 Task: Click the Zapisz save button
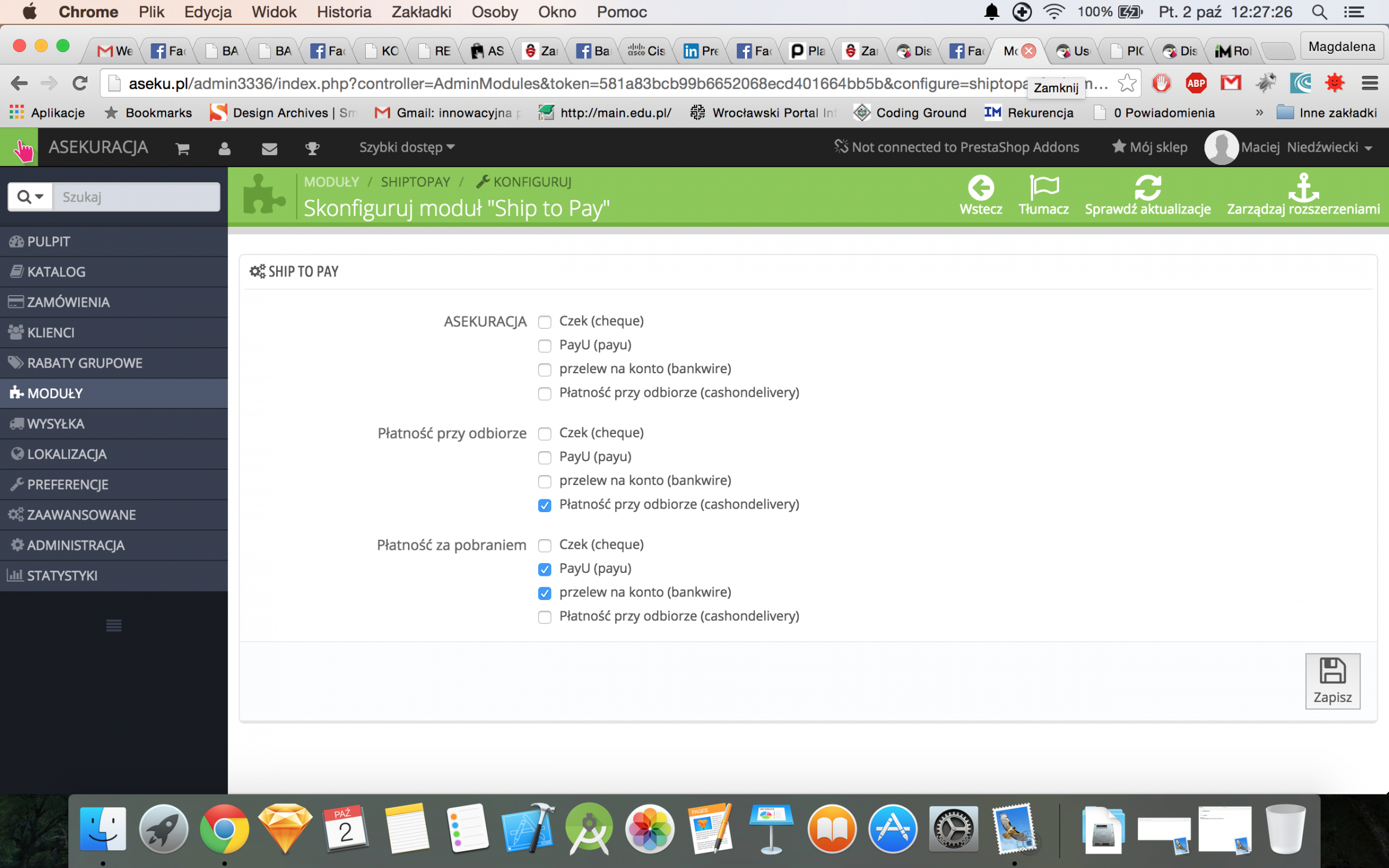coord(1332,681)
